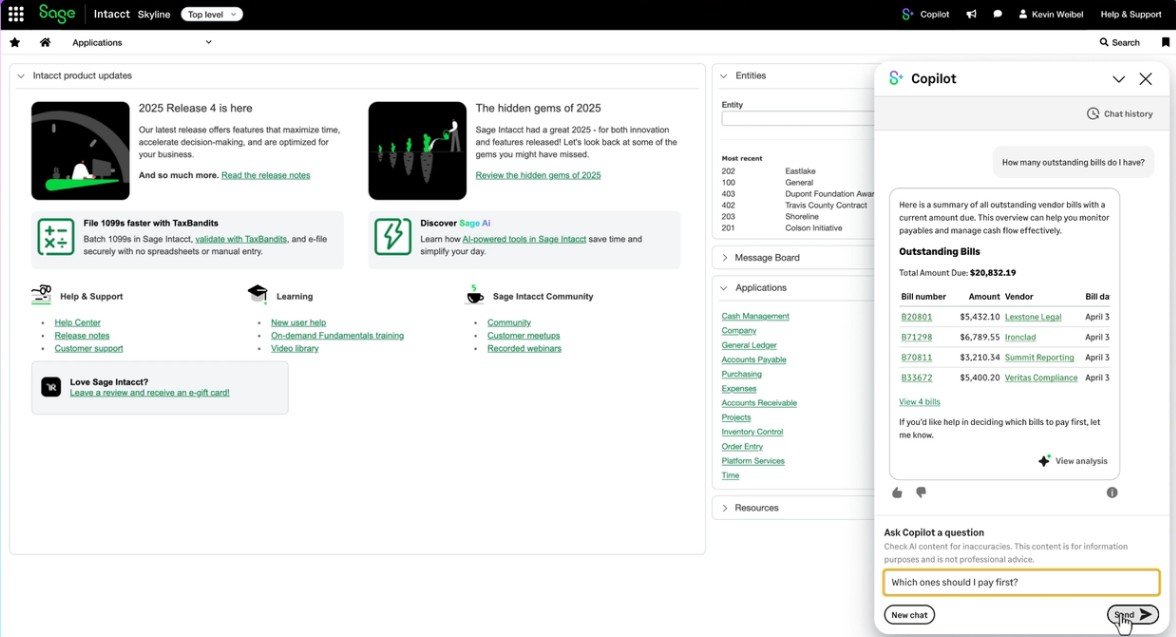The height and width of the screenshot is (637, 1176).
Task: Open AI-powered tools in Sage Intacct link
Action: pos(524,239)
